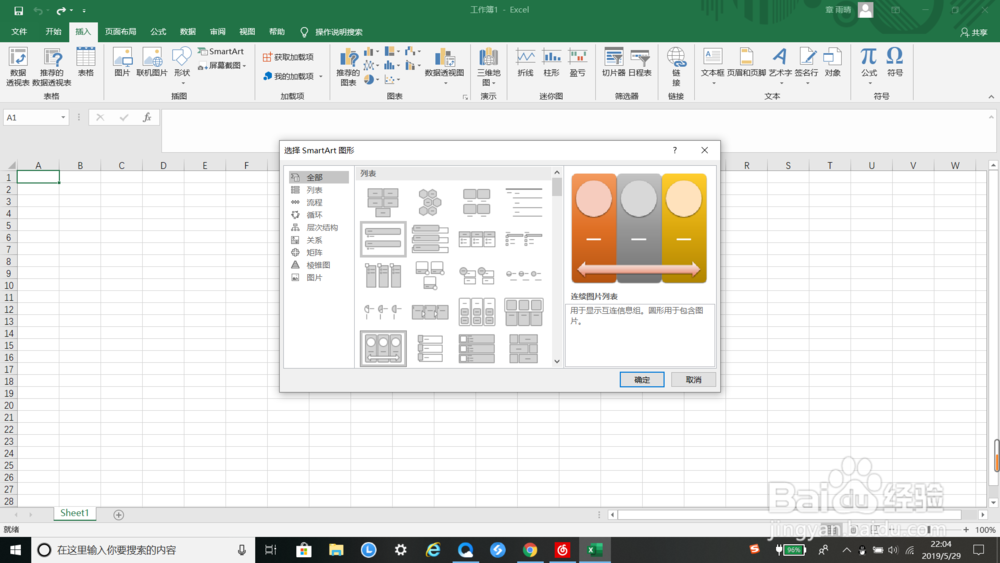The width and height of the screenshot is (1000, 563).
Task: Click the SmartArt button in ribbon
Action: (221, 51)
